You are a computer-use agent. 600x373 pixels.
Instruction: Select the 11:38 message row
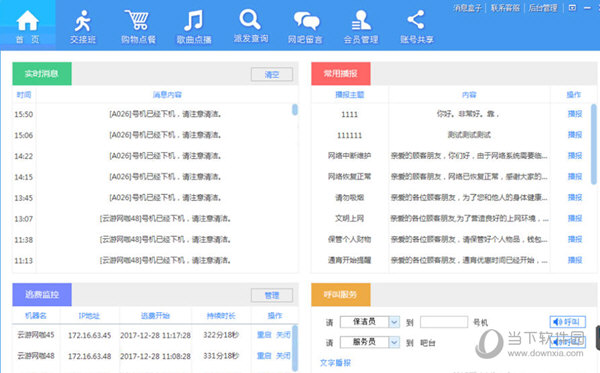click(x=155, y=239)
